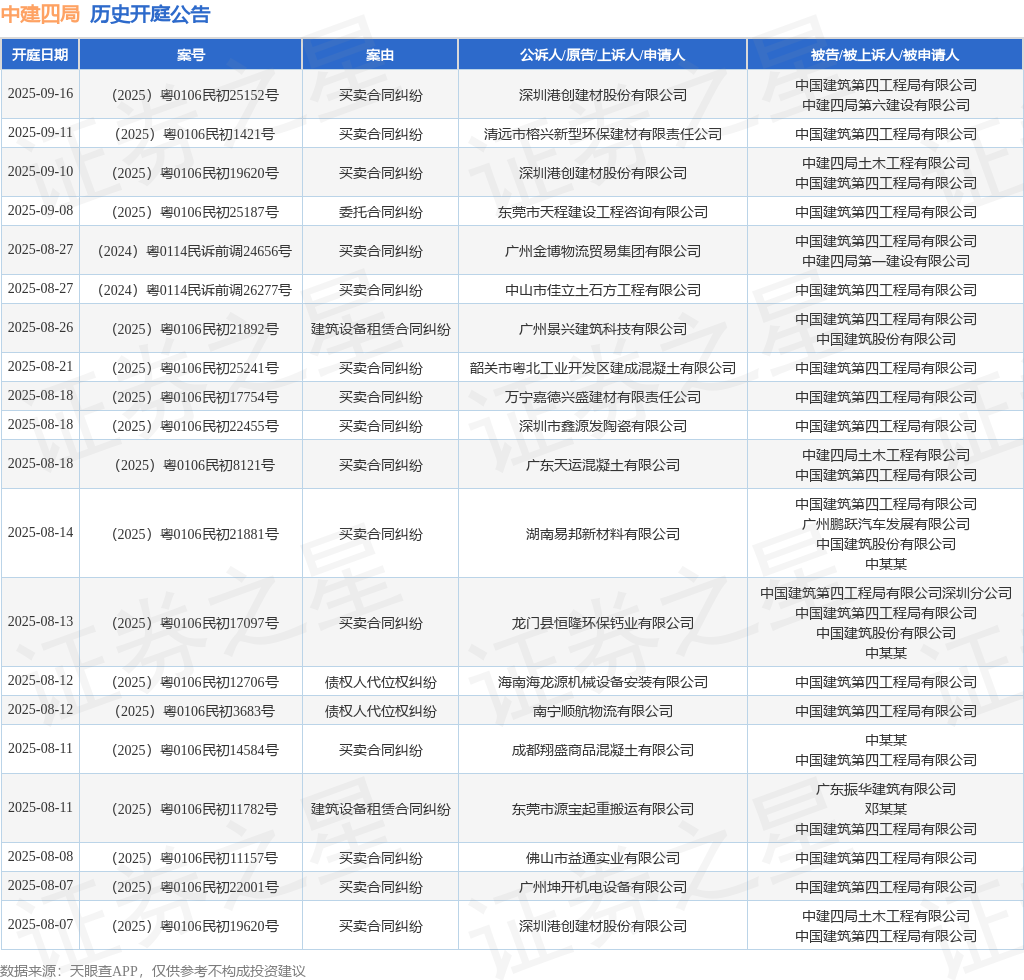Click plaintiff 东莞市天程建设工程咨询有限公司
Viewport: 1024px width, 980px height.
pos(603,212)
